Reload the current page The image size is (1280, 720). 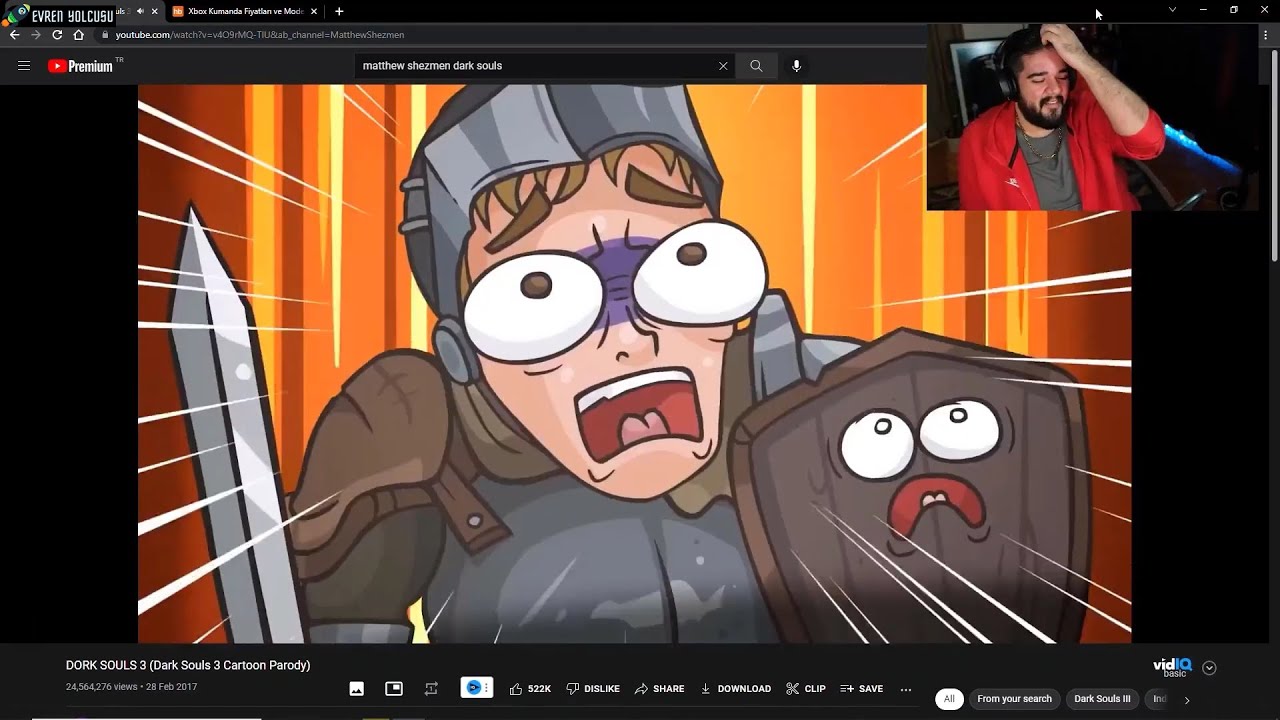[x=57, y=35]
